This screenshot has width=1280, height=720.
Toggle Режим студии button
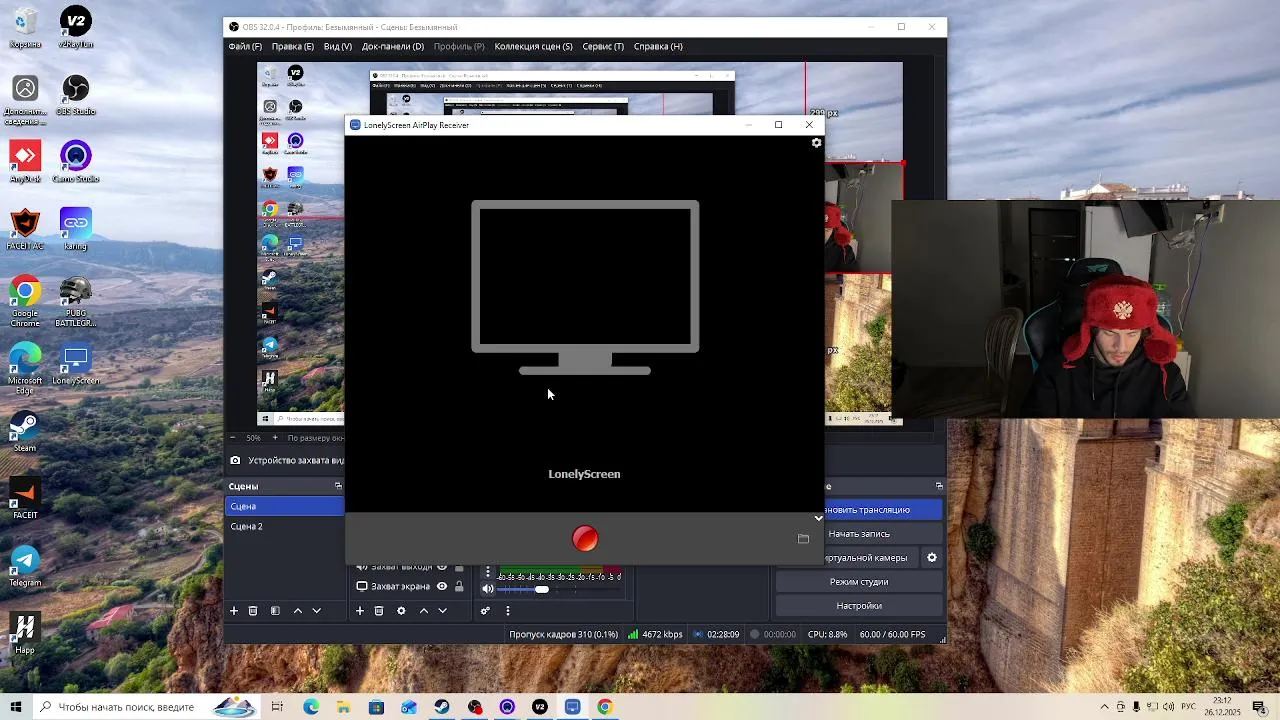tap(859, 582)
